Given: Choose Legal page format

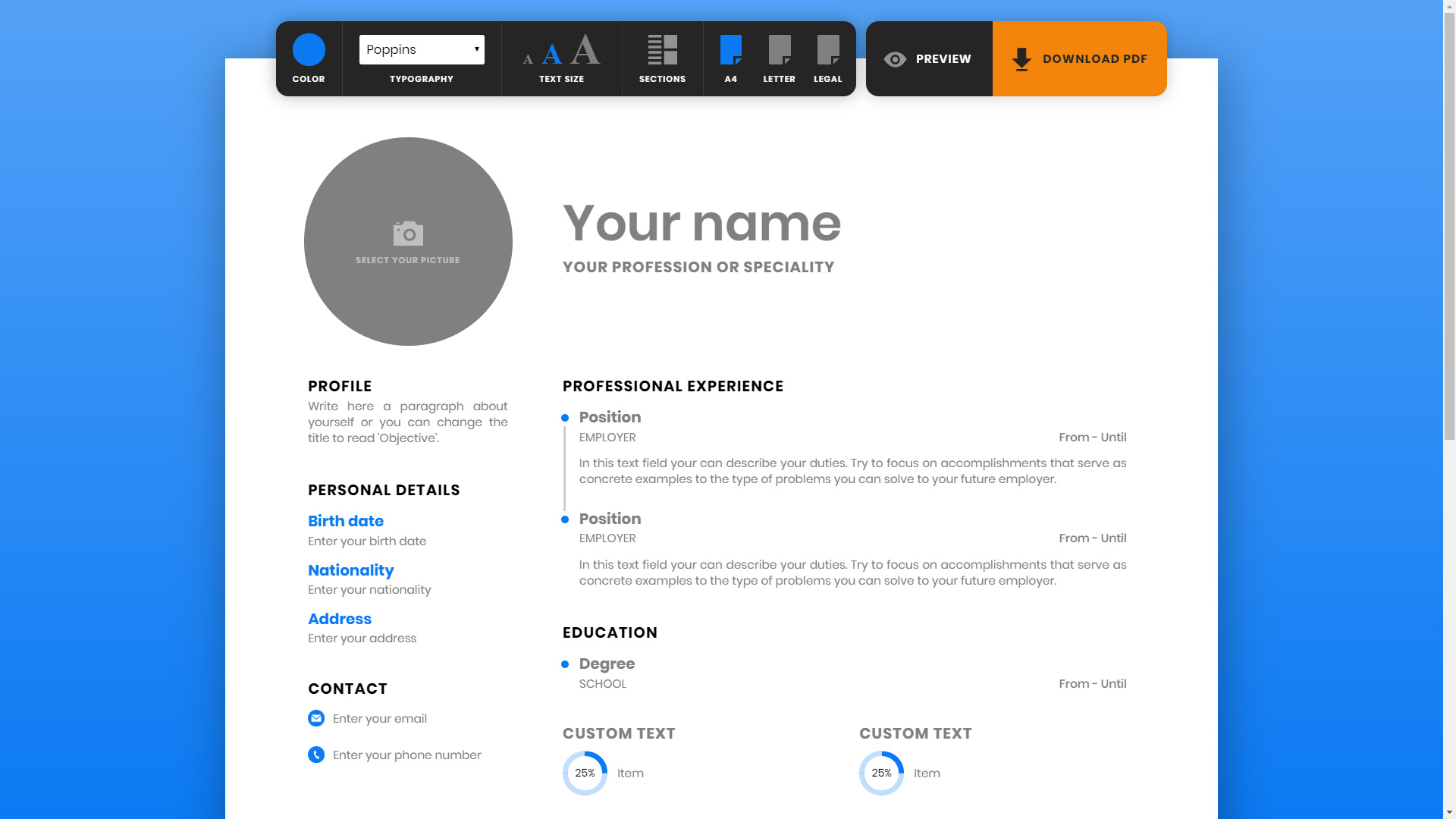Looking at the screenshot, I should point(827,51).
